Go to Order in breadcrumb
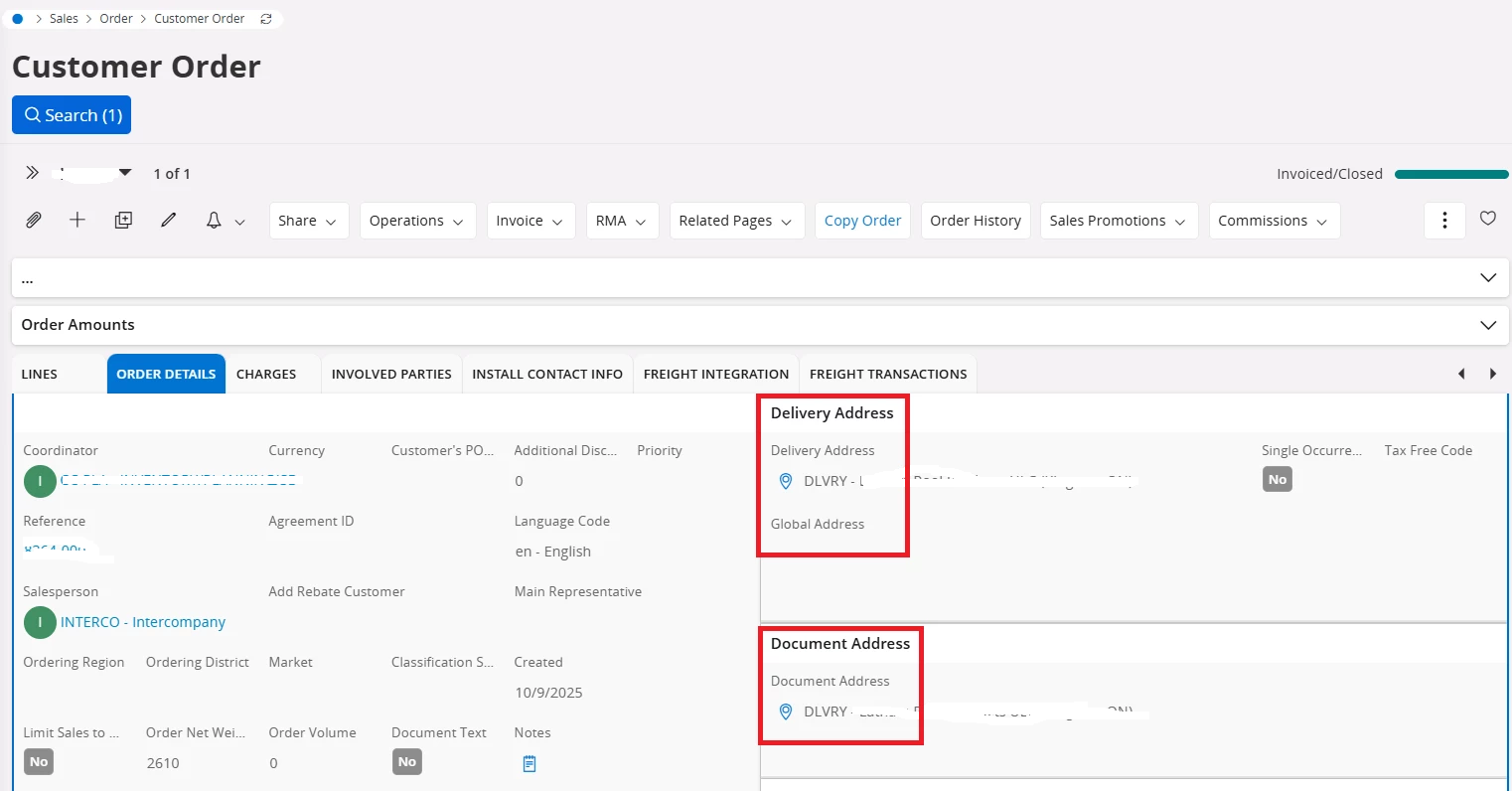Viewport: 1512px width, 791px height. (x=116, y=19)
